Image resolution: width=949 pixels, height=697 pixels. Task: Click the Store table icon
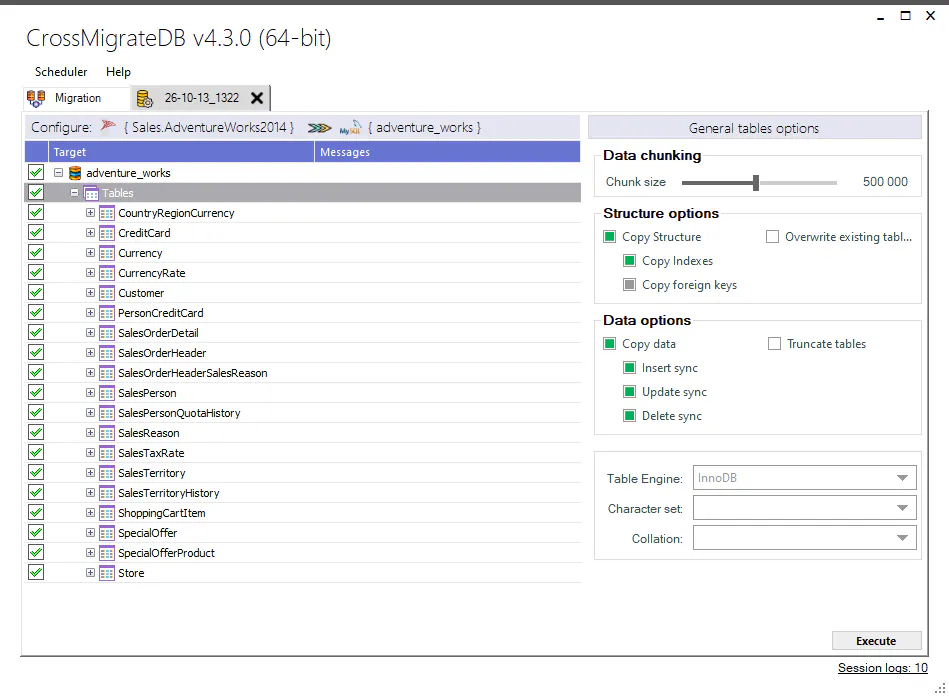tap(107, 573)
